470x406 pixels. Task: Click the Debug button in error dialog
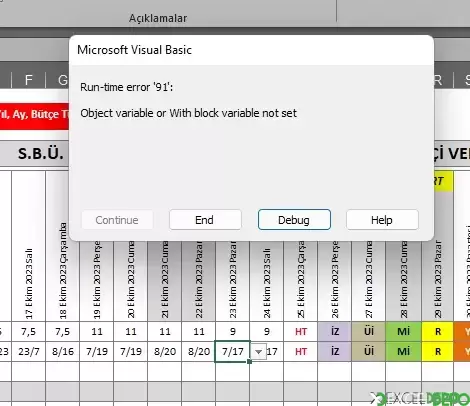294,220
